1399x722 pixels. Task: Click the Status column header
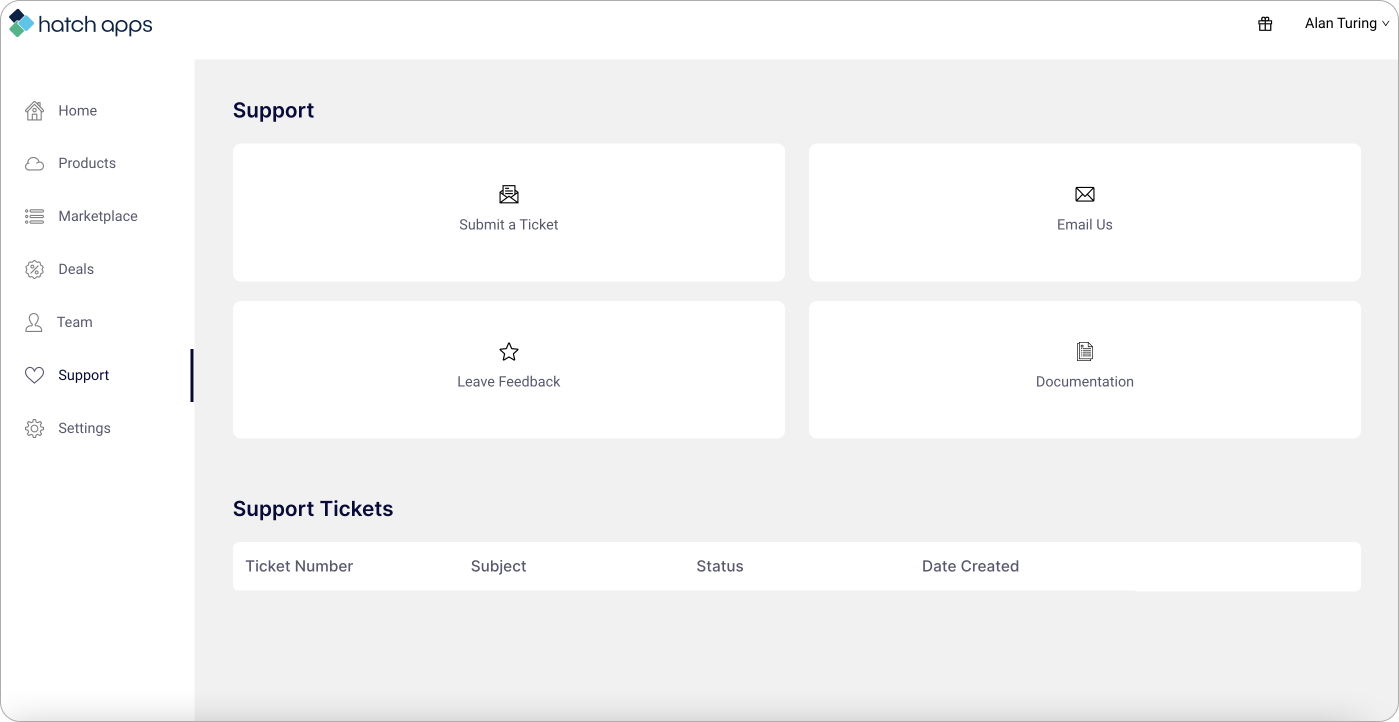click(720, 566)
